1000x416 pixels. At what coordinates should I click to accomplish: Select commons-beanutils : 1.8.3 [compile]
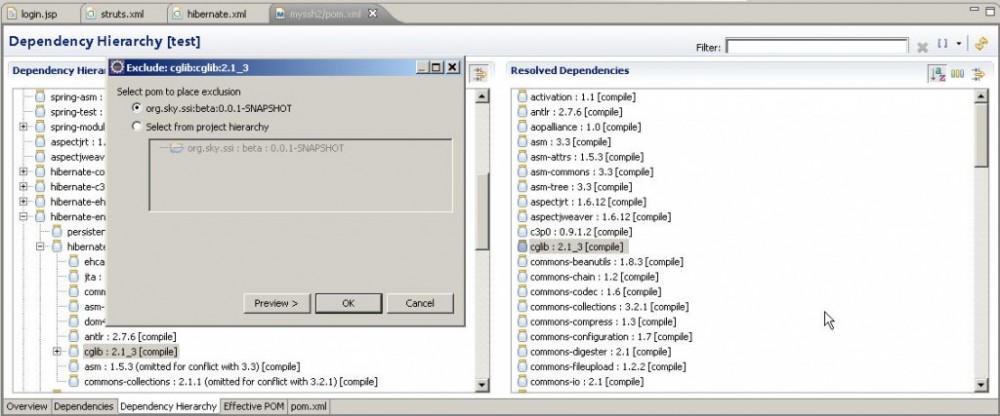click(x=607, y=262)
